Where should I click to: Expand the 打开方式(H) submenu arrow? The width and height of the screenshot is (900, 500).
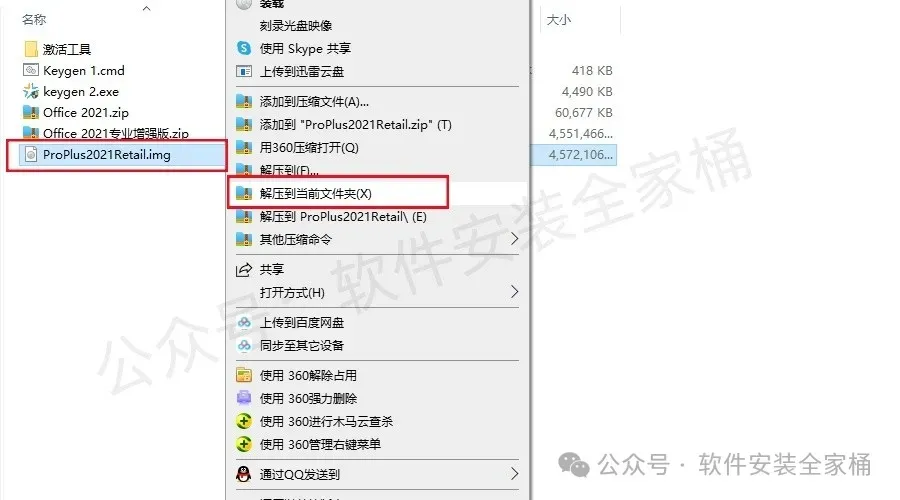pos(514,292)
